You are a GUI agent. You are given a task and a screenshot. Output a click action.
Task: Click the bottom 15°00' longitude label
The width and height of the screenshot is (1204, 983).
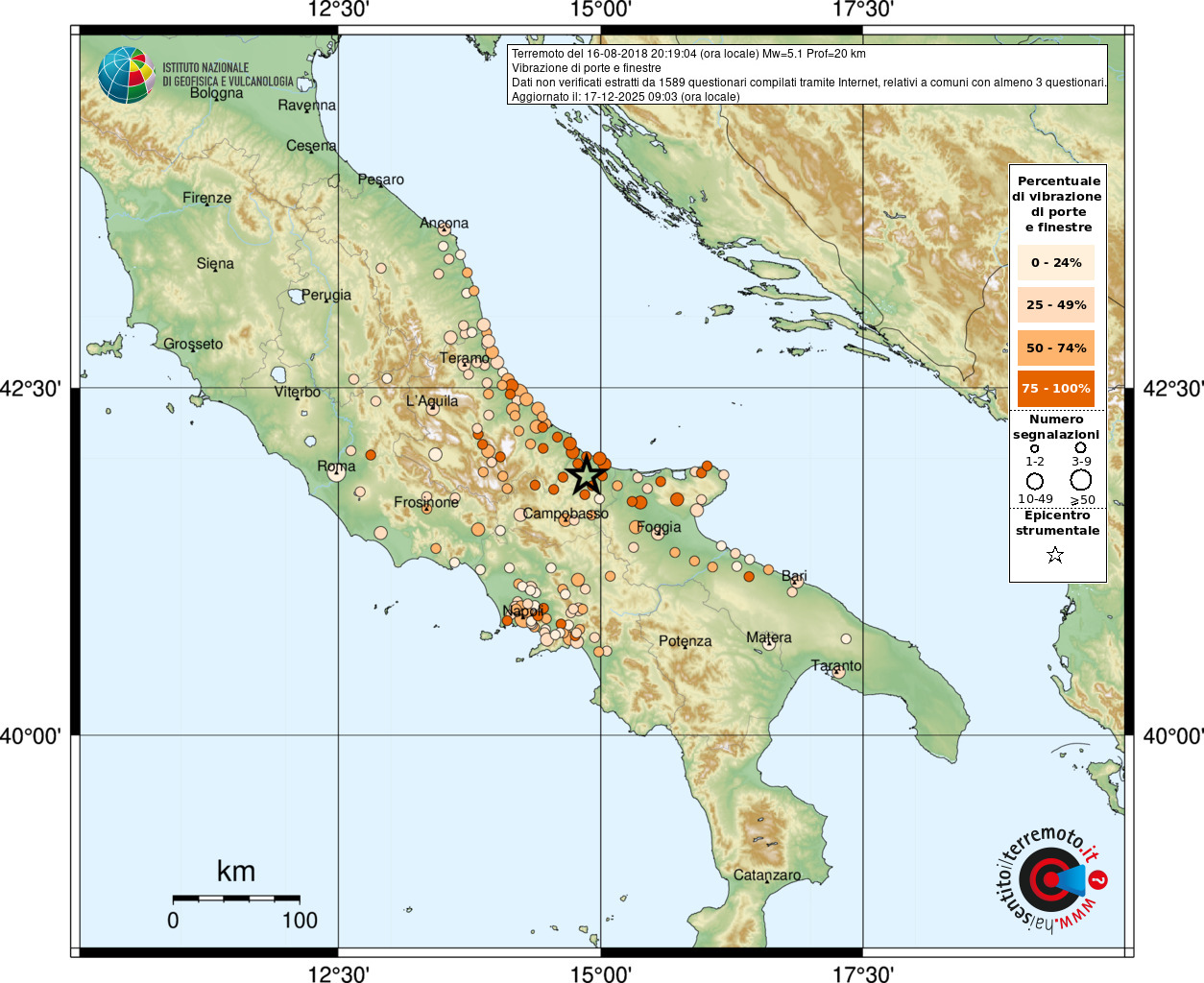(x=601, y=973)
